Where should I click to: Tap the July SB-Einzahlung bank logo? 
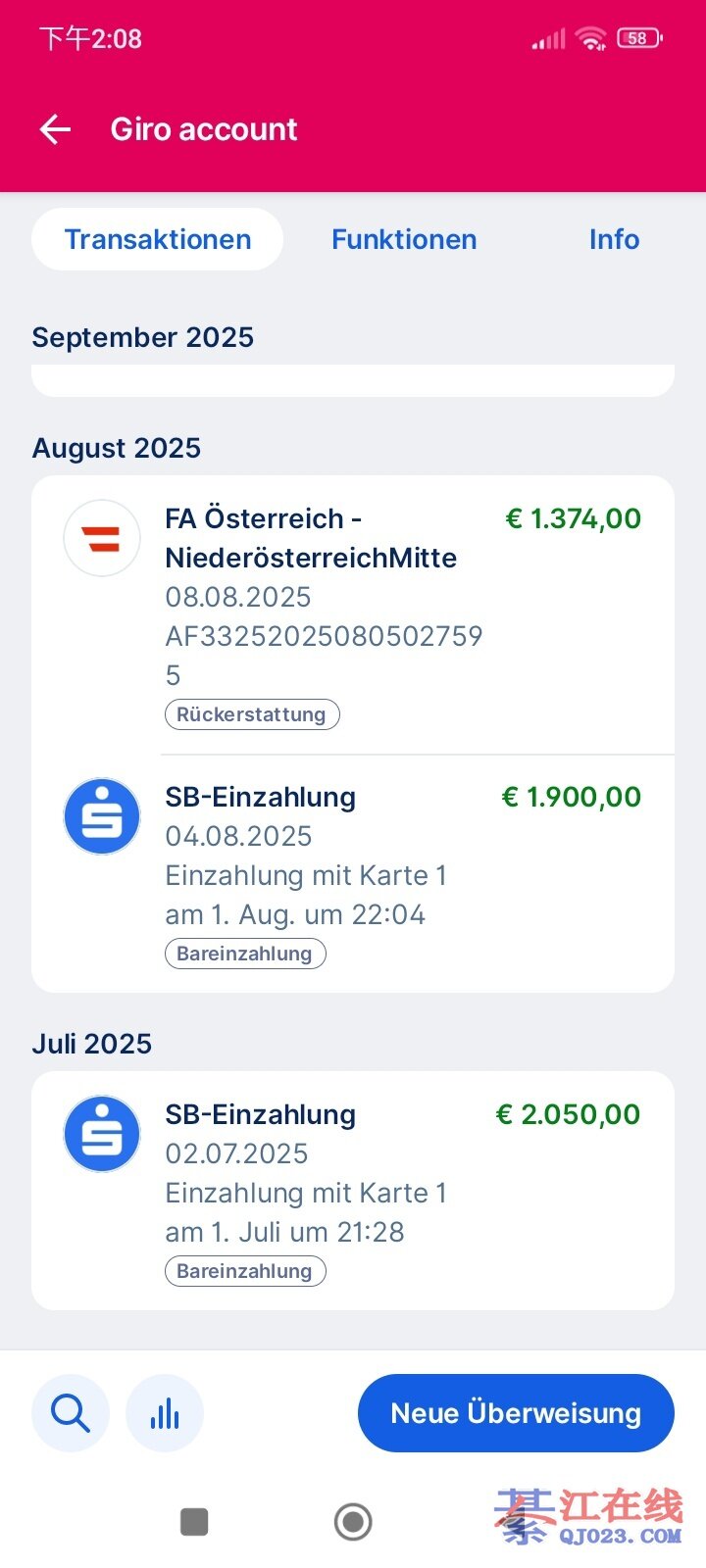point(102,1134)
